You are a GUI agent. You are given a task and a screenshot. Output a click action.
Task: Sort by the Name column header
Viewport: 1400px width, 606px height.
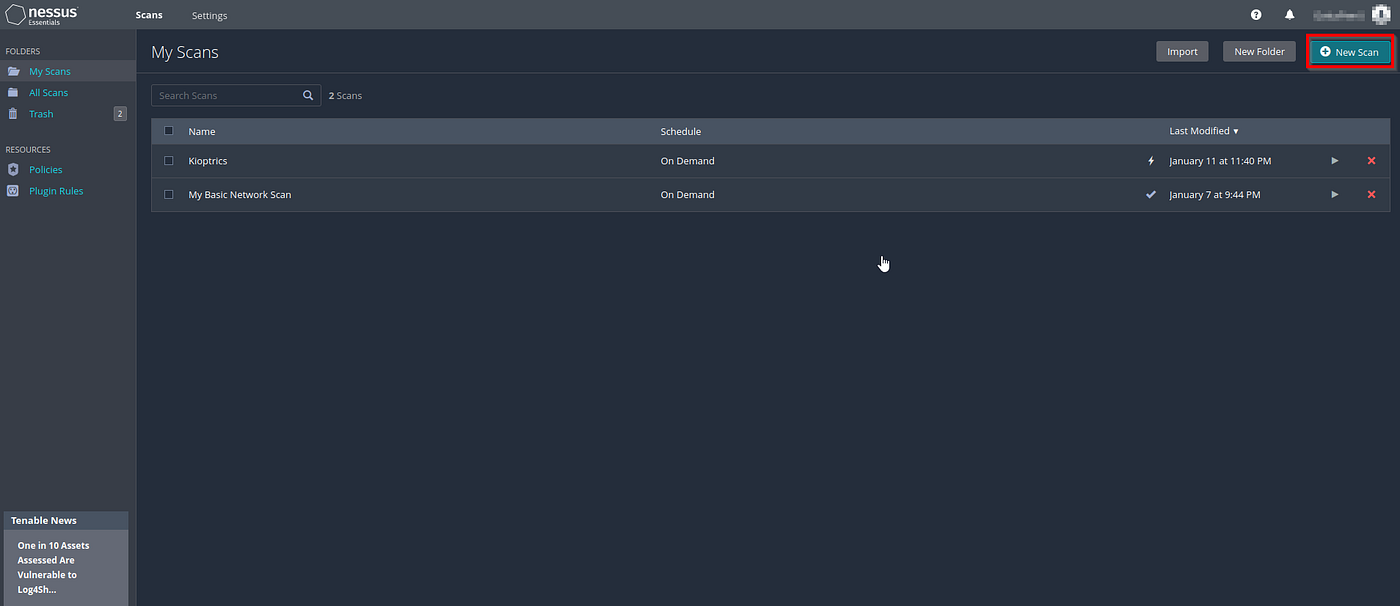coord(202,132)
